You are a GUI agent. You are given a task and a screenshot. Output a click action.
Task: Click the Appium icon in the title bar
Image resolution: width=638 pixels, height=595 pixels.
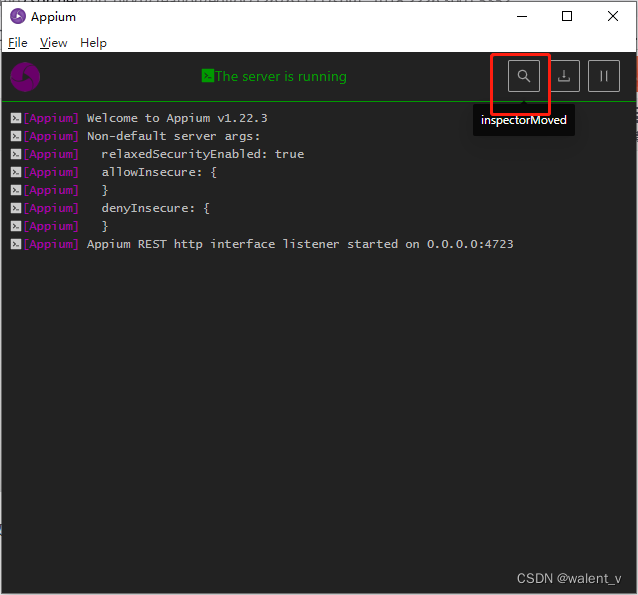click(18, 17)
